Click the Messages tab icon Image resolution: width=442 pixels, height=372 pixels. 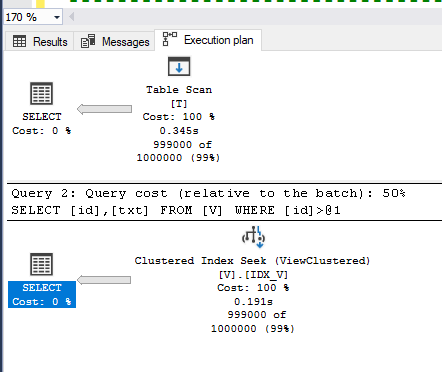click(88, 41)
